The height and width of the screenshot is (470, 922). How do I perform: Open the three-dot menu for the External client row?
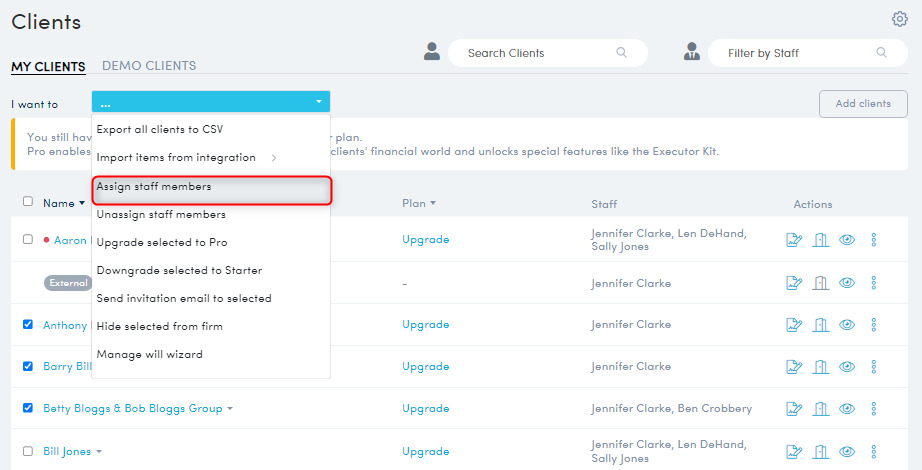(873, 283)
